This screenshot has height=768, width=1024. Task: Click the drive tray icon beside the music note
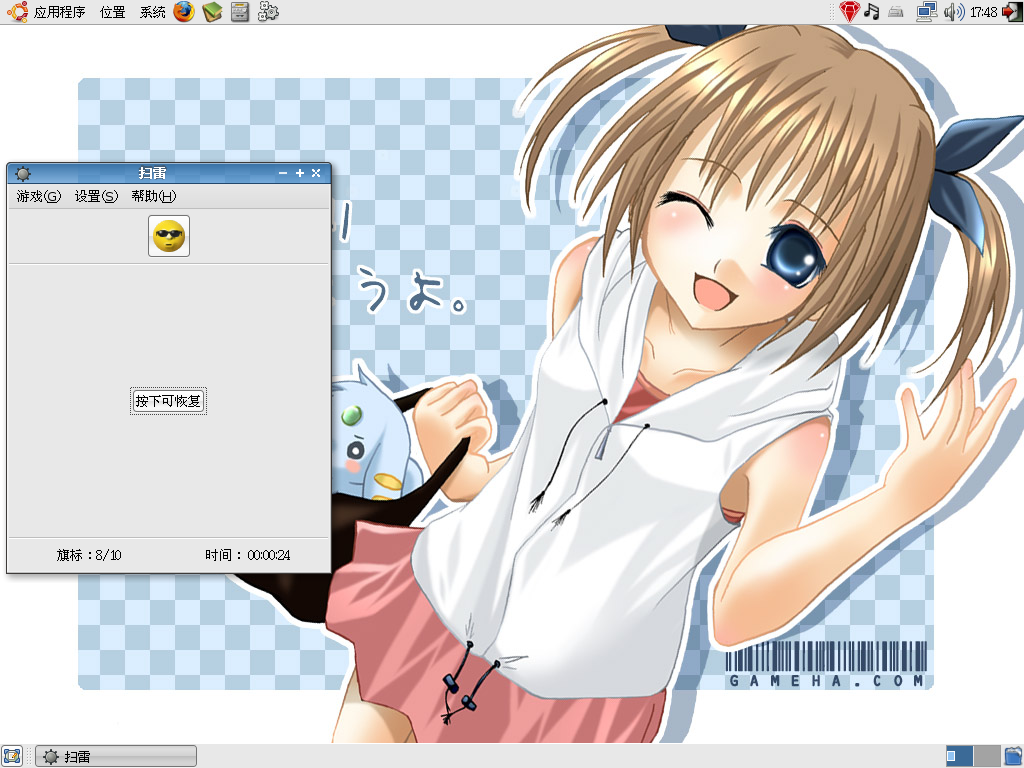click(896, 12)
